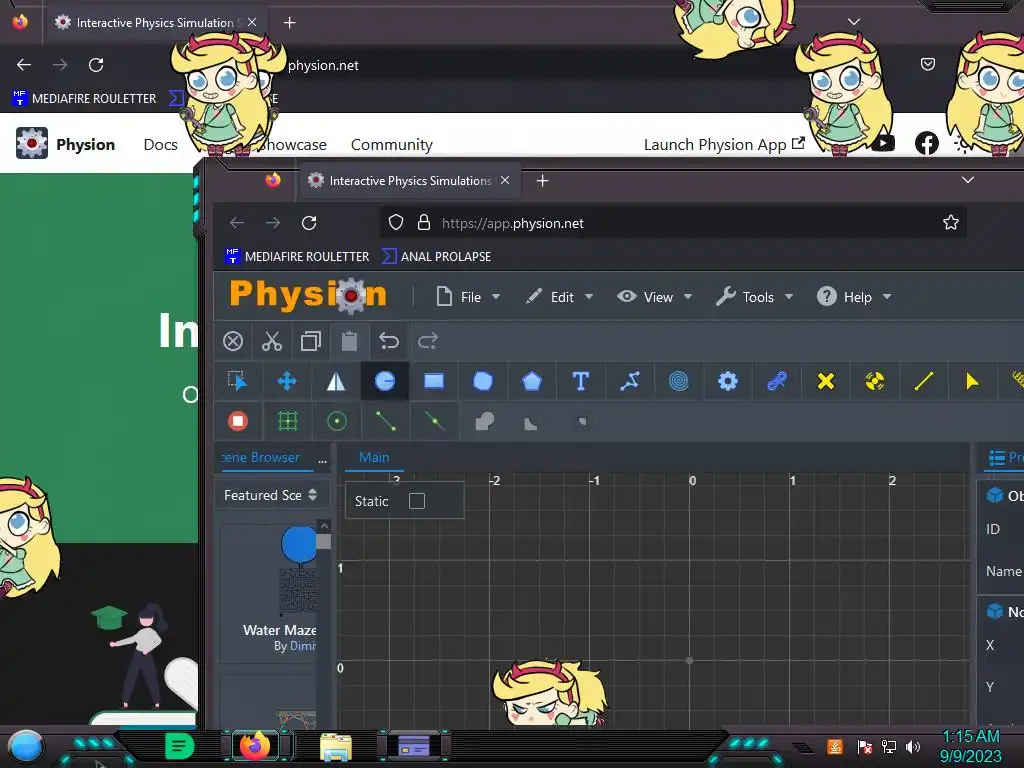
Task: Open MEDIAFIRE ROULETTER bookmark in back window
Action: [x=84, y=99]
